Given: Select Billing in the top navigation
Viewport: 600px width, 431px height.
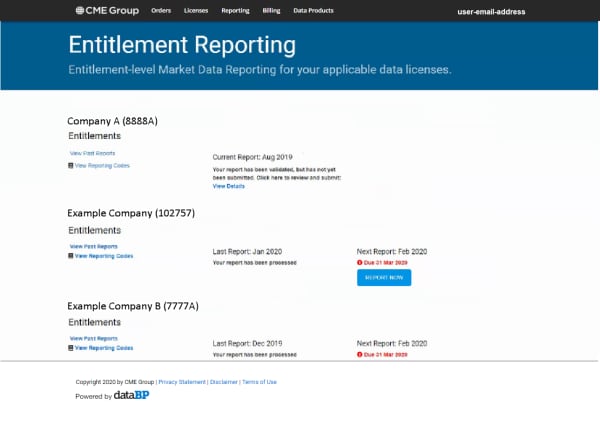Looking at the screenshot, I should (271, 10).
